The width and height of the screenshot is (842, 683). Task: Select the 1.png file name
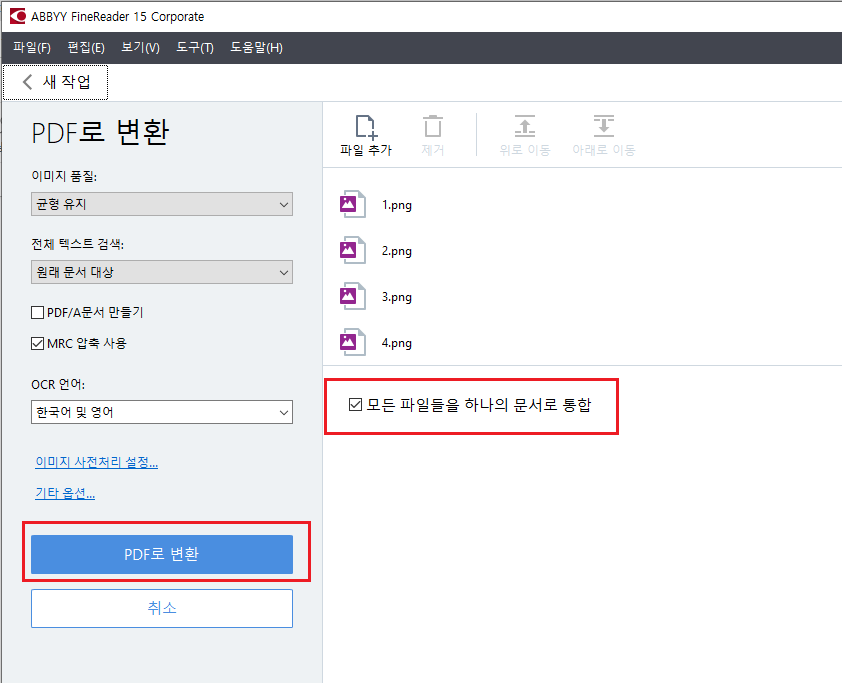coord(397,205)
